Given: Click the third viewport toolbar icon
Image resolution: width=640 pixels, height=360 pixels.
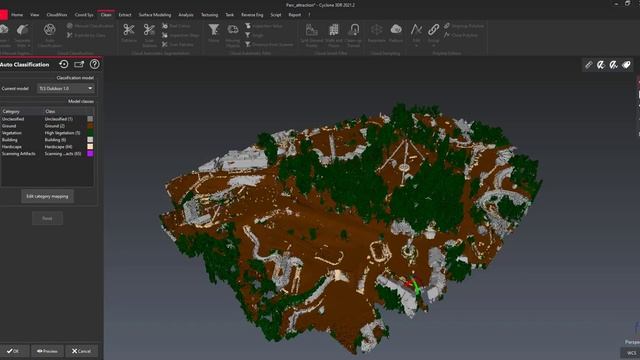Looking at the screenshot, I should click(613, 64).
